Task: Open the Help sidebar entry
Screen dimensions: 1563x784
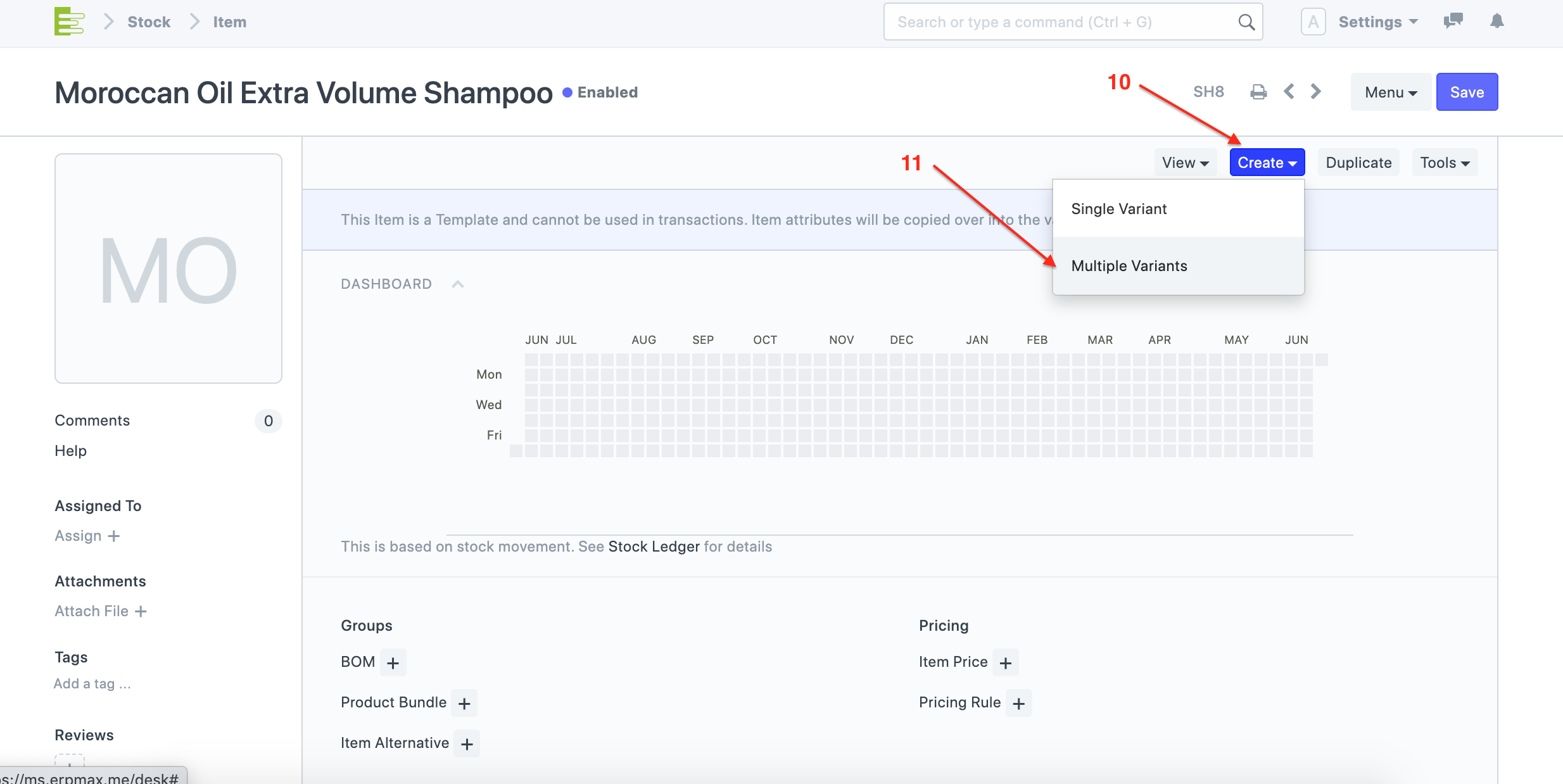Action: [70, 451]
